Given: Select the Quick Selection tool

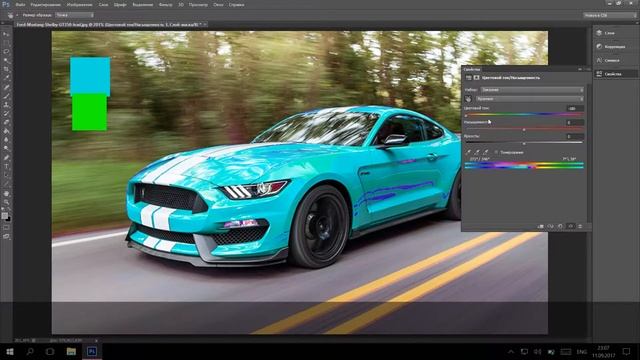Looking at the screenshot, I should click(x=6, y=61).
